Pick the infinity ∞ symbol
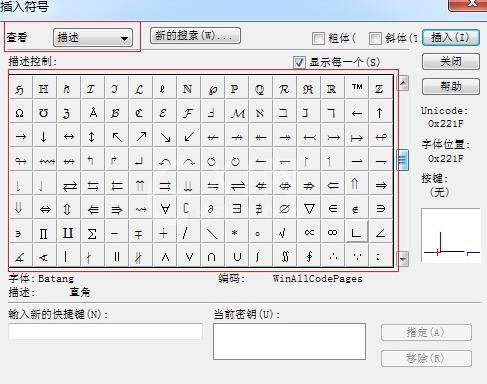The image size is (487, 384). coord(332,233)
